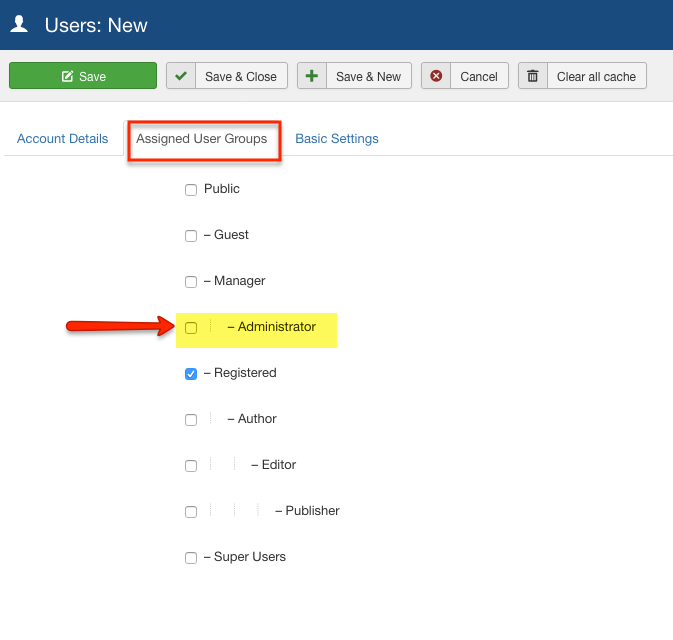The width and height of the screenshot is (673, 640).
Task: Switch to the Account Details tab
Action: [63, 139]
